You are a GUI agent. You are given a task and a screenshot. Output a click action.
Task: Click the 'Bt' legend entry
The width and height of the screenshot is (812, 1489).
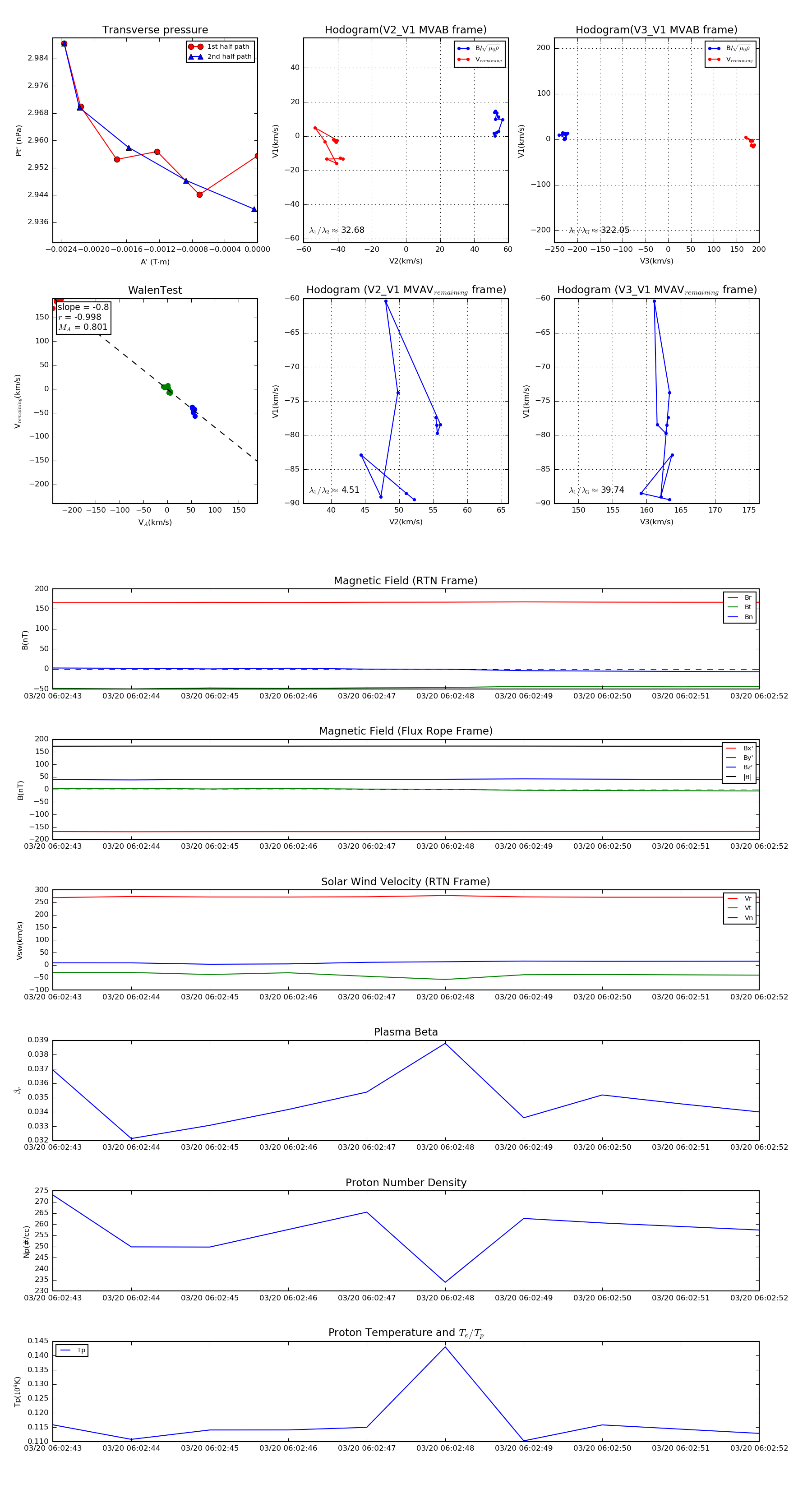point(740,607)
